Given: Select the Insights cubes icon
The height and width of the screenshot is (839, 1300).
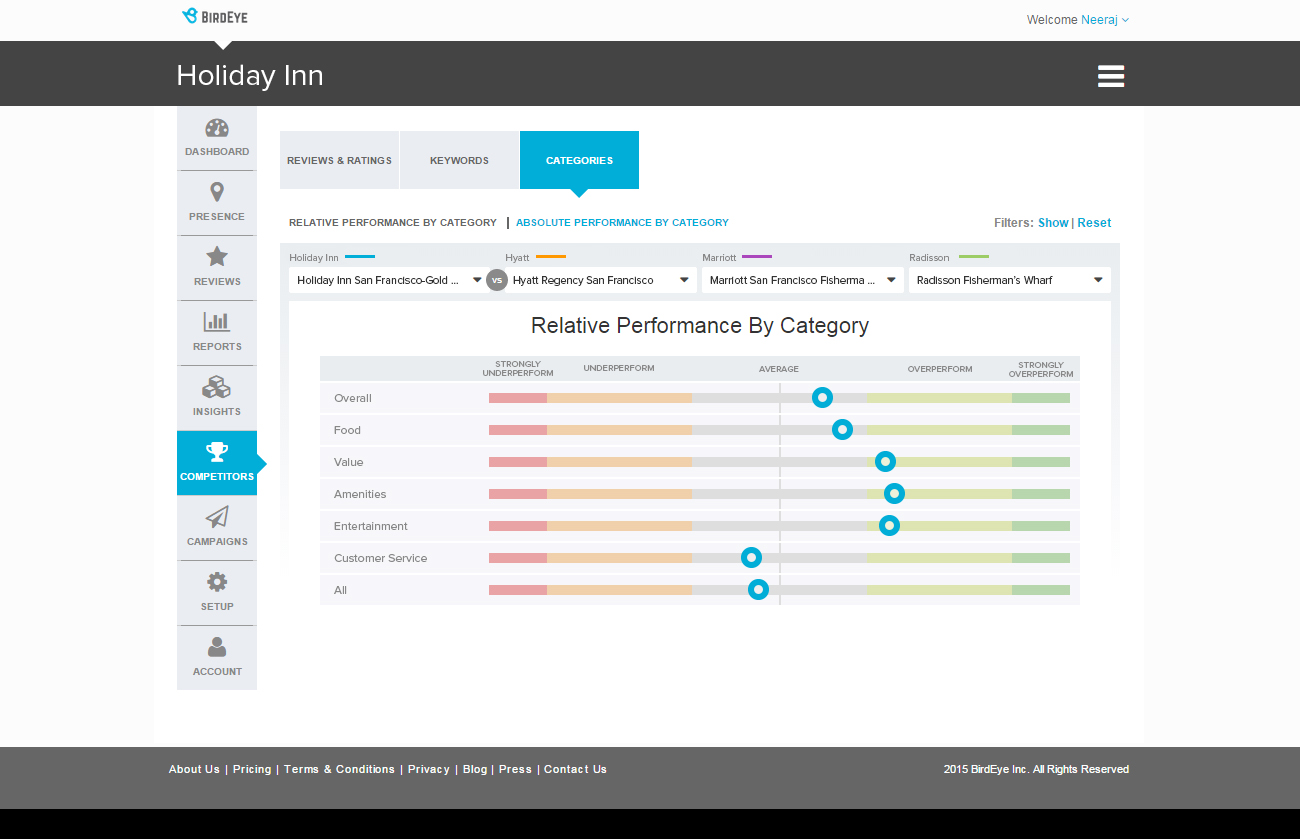Looking at the screenshot, I should [x=217, y=387].
